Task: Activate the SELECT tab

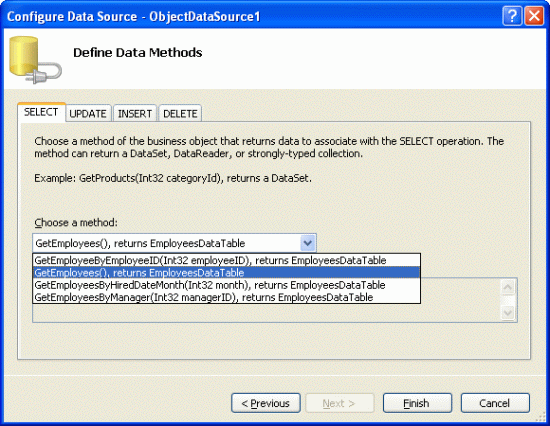Action: pyautogui.click(x=41, y=112)
